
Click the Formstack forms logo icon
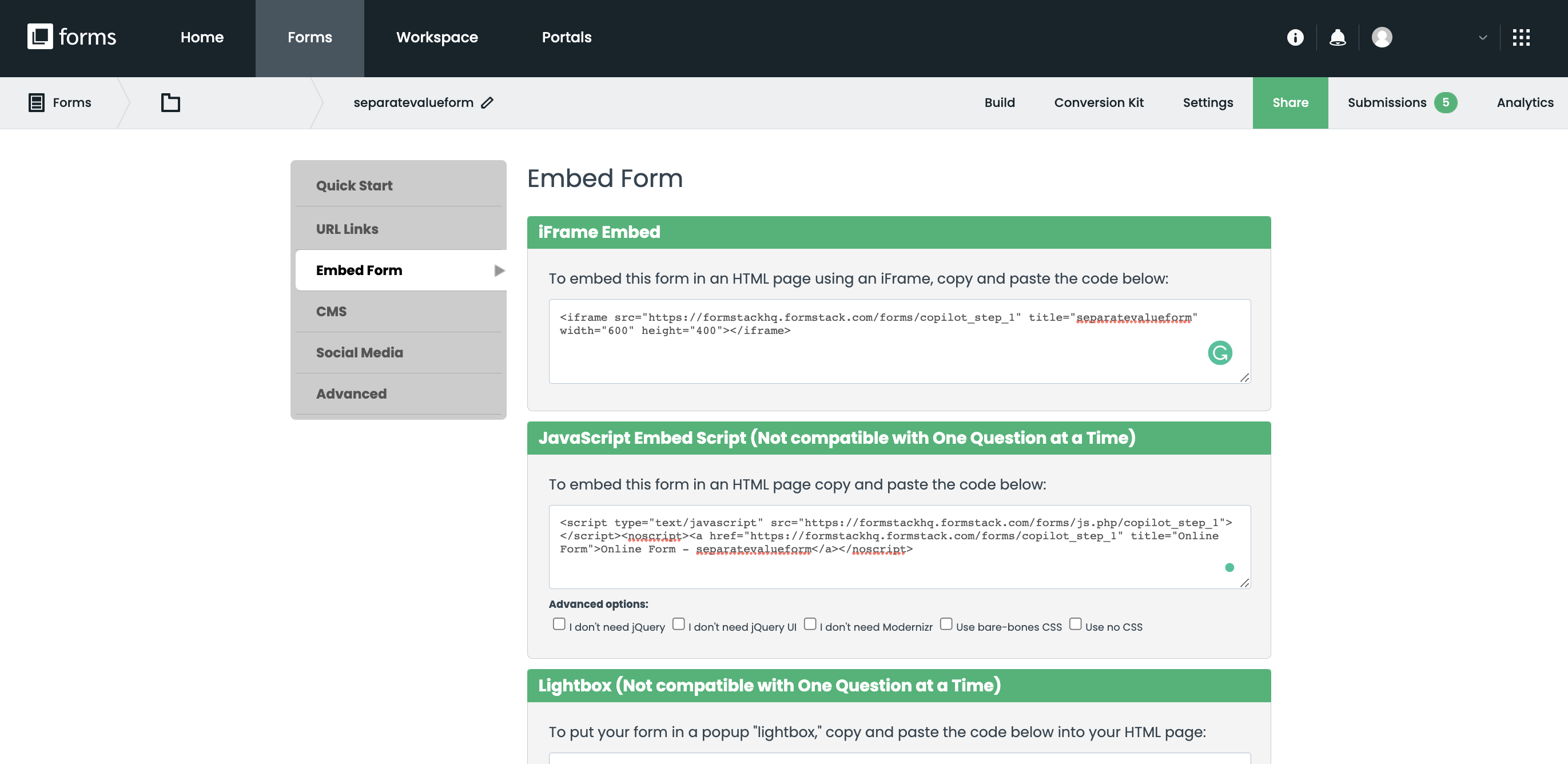[x=40, y=37]
